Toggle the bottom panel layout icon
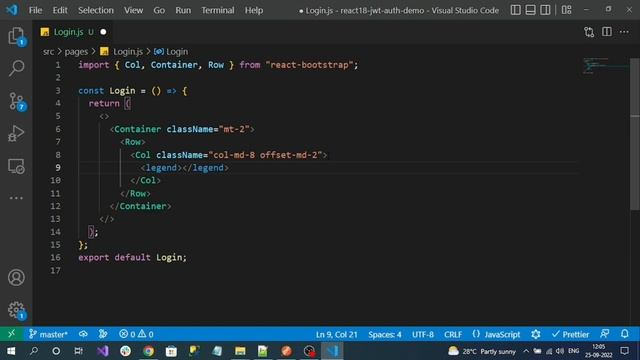The width and height of the screenshot is (640, 360). click(x=530, y=10)
